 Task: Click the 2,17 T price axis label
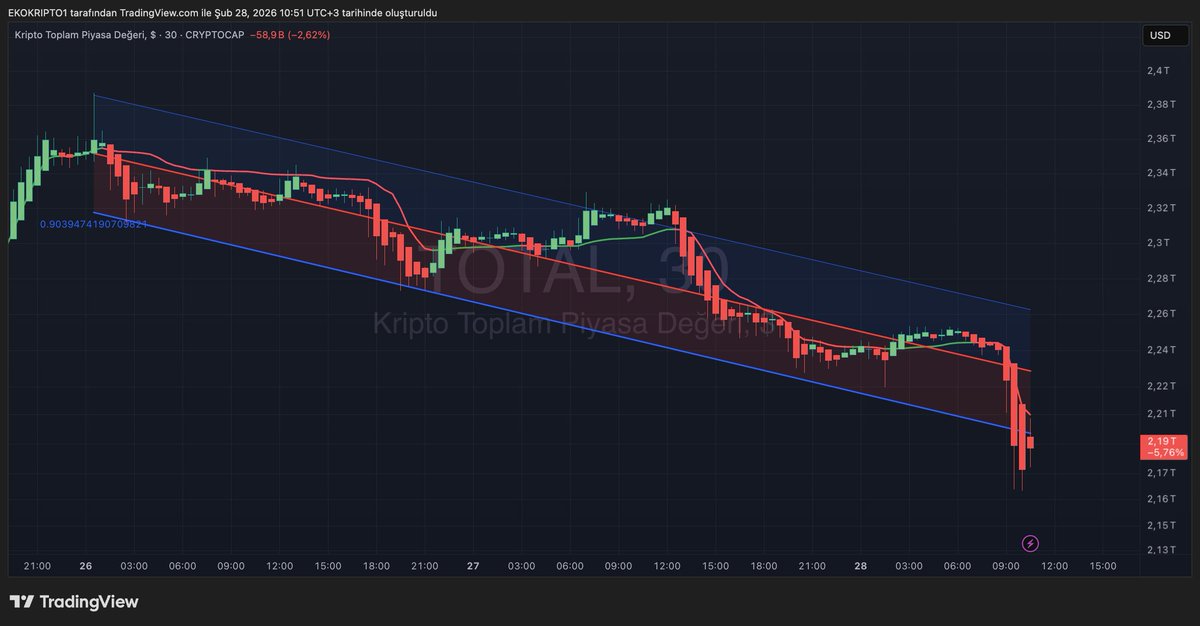tap(1160, 472)
